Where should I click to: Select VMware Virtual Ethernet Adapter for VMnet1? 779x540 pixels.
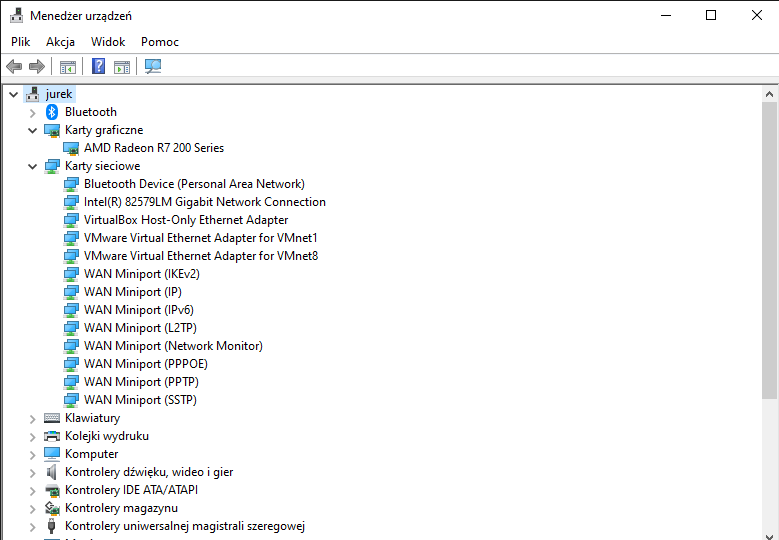click(201, 238)
